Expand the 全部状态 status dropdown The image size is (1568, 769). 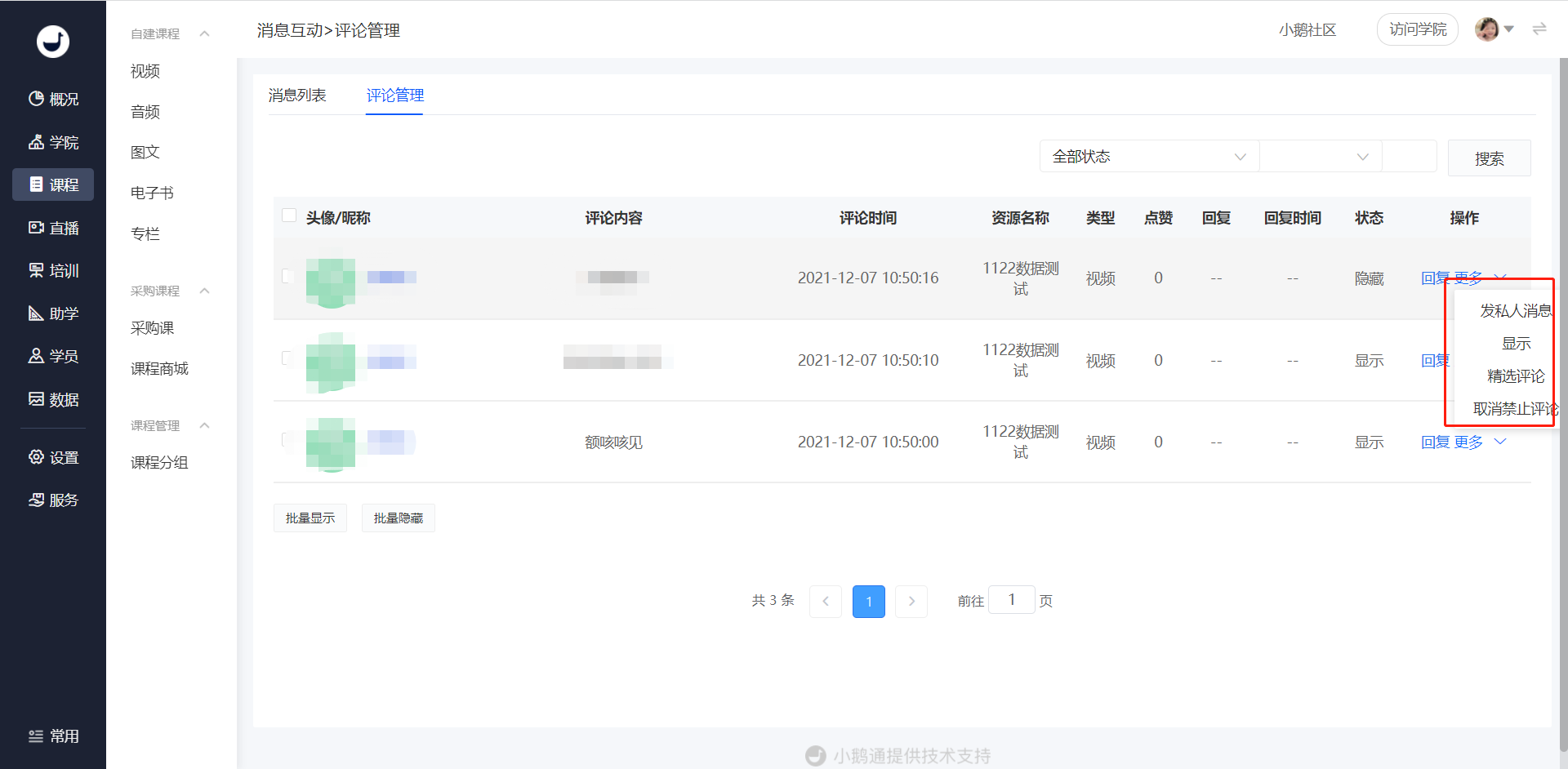coord(1148,157)
